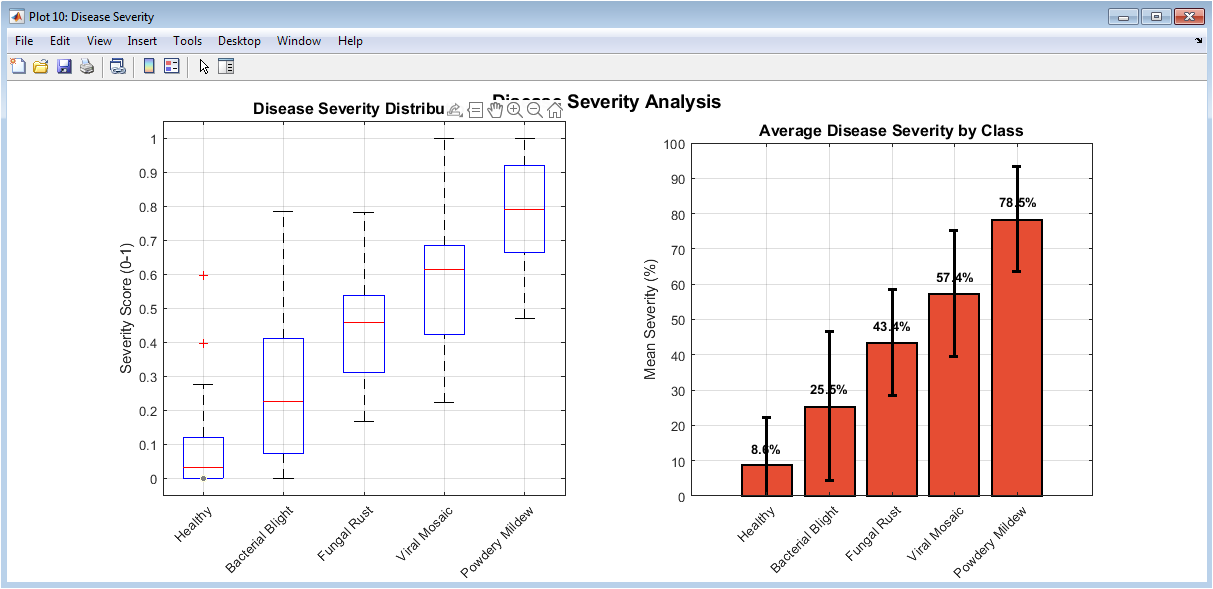The width and height of the screenshot is (1213, 589).
Task: Click the zoom out magnifier above the boxplot
Action: [535, 110]
